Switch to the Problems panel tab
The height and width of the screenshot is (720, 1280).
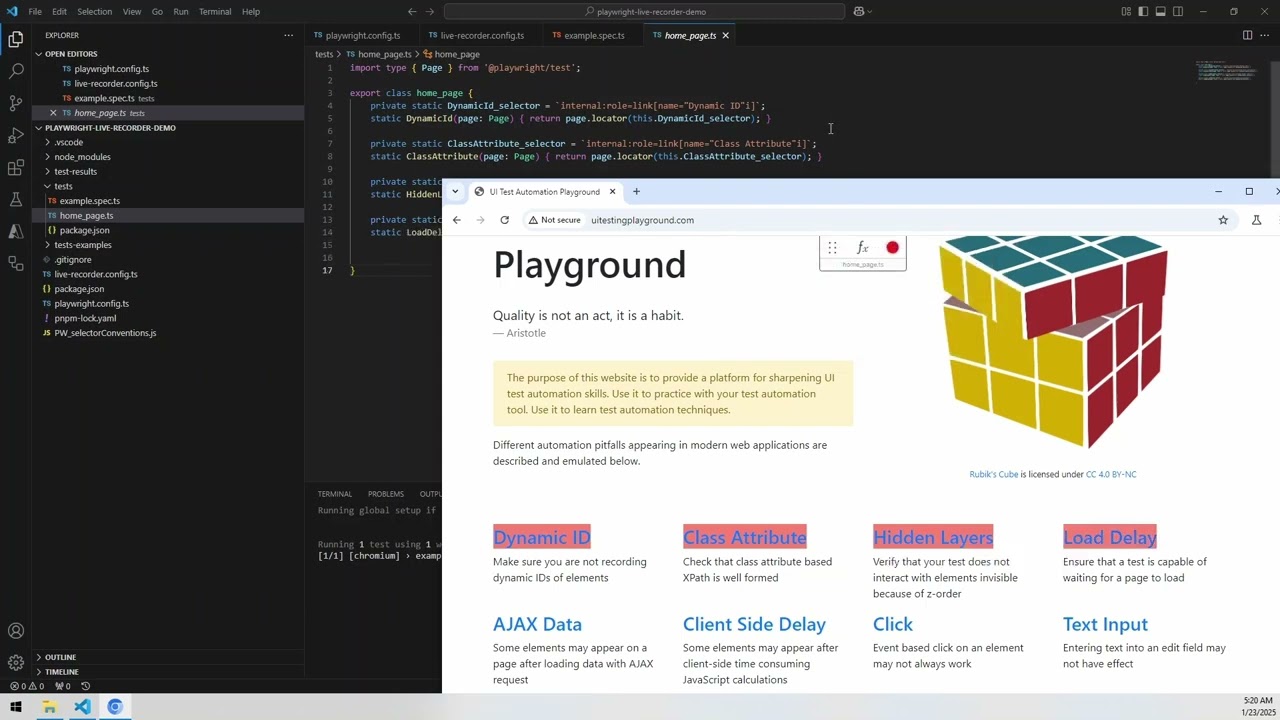(385, 494)
